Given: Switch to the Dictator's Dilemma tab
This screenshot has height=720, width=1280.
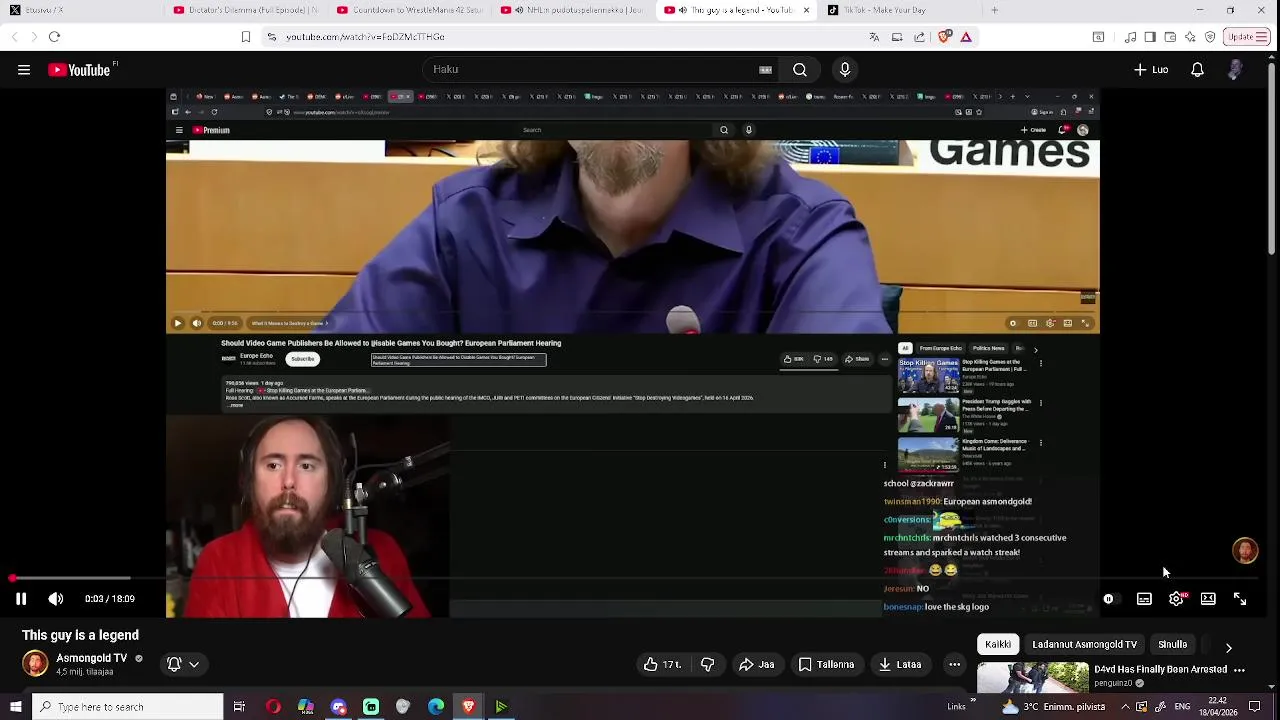Looking at the screenshot, I should pyautogui.click(x=245, y=10).
